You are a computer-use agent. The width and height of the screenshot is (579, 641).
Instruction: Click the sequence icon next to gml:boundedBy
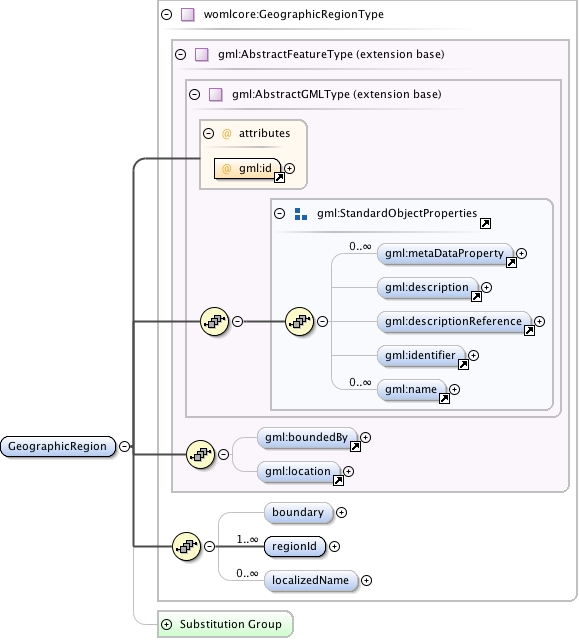200,454
